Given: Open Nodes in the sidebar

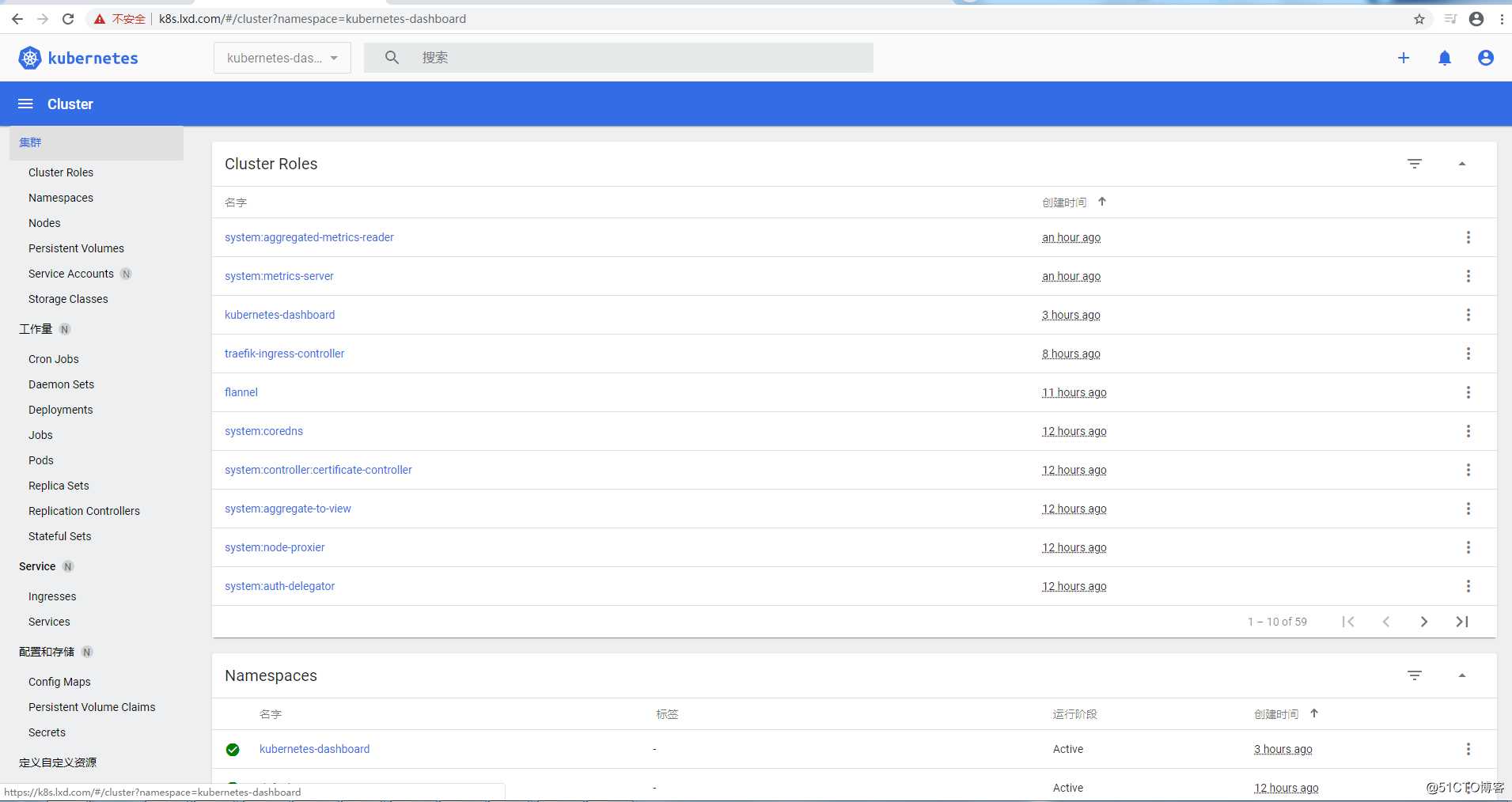Looking at the screenshot, I should [44, 223].
